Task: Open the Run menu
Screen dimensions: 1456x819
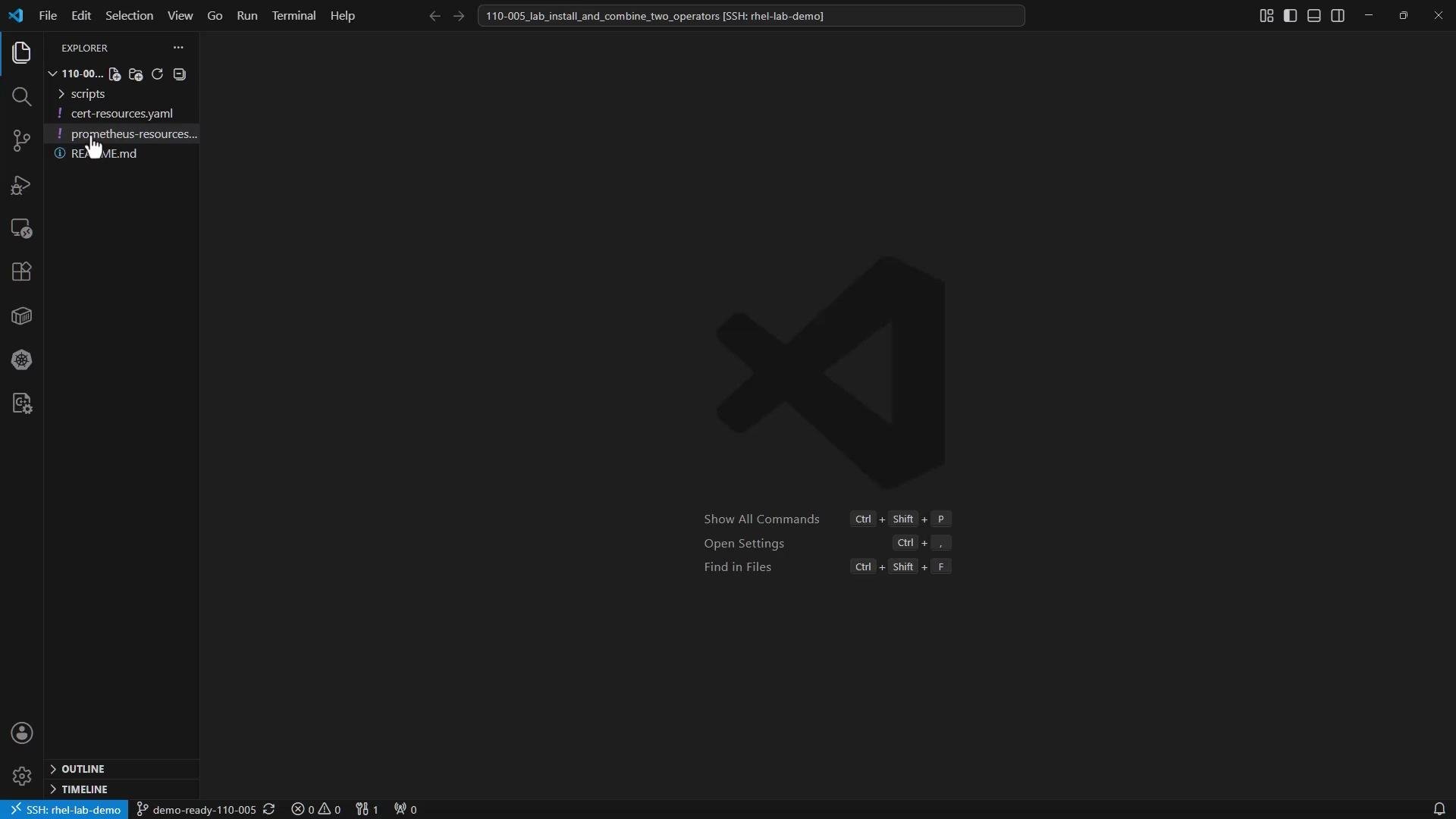Action: tap(248, 16)
